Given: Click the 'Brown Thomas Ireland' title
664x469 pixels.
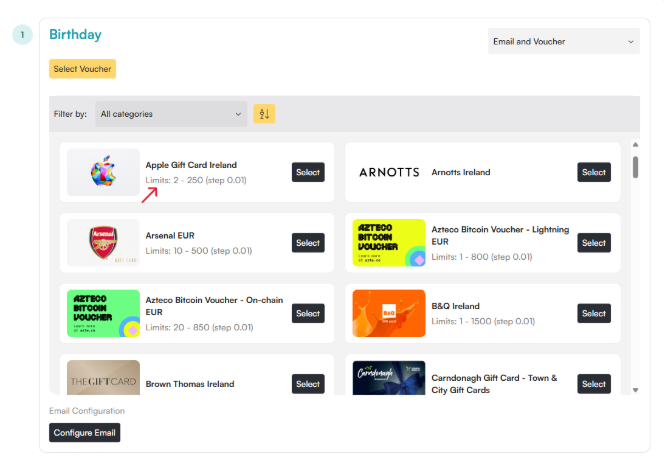Looking at the screenshot, I should (190, 384).
